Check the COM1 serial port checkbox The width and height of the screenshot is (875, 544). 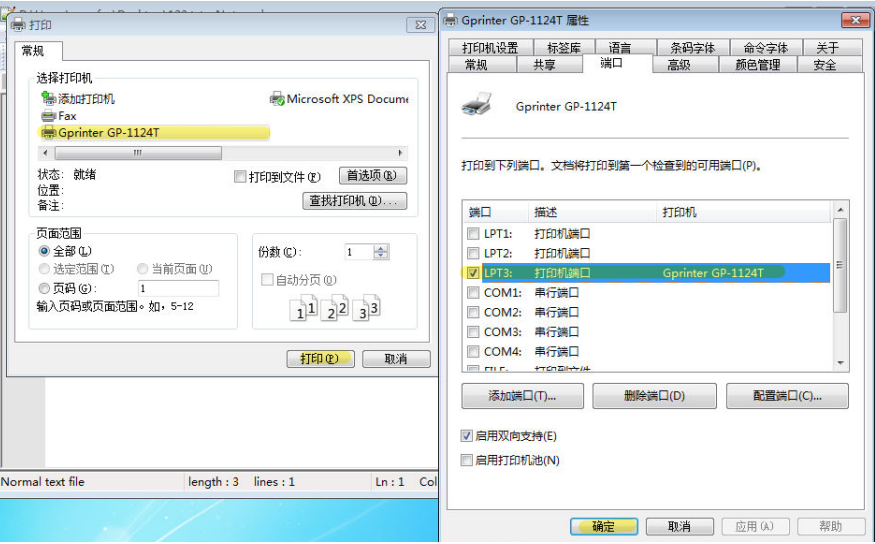473,292
